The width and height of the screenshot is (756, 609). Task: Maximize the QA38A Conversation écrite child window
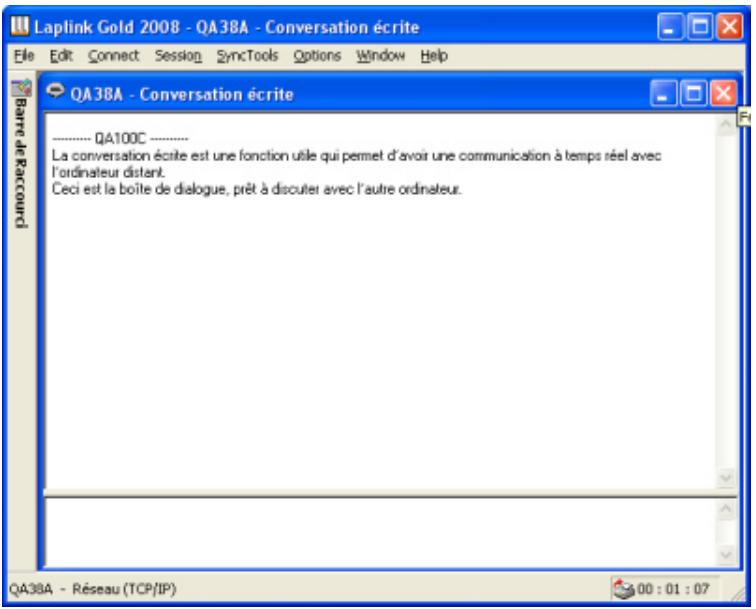pos(693,94)
